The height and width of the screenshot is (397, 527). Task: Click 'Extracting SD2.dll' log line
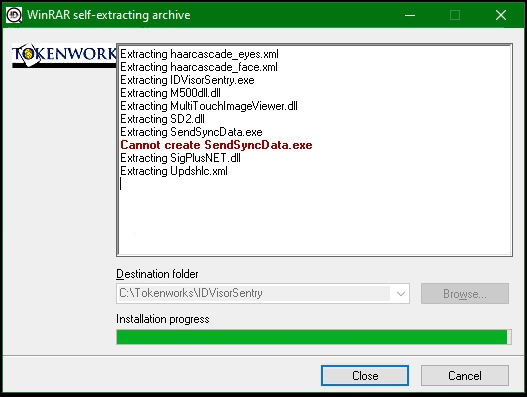(x=162, y=119)
